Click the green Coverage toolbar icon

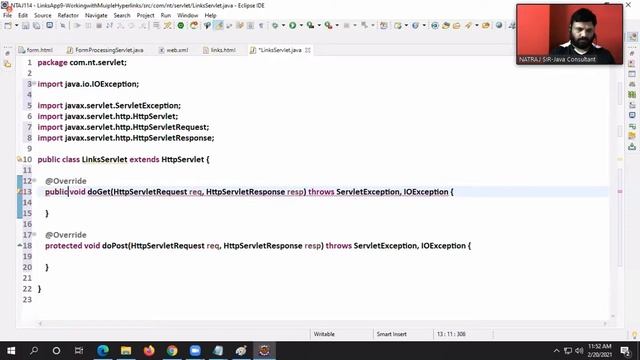tap(180, 25)
